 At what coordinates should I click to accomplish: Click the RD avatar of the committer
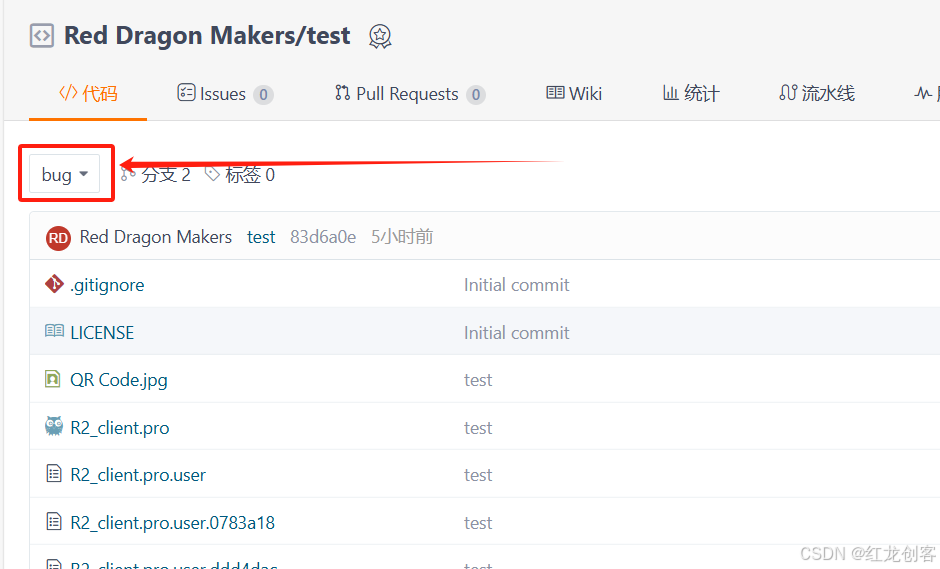[x=58, y=238]
